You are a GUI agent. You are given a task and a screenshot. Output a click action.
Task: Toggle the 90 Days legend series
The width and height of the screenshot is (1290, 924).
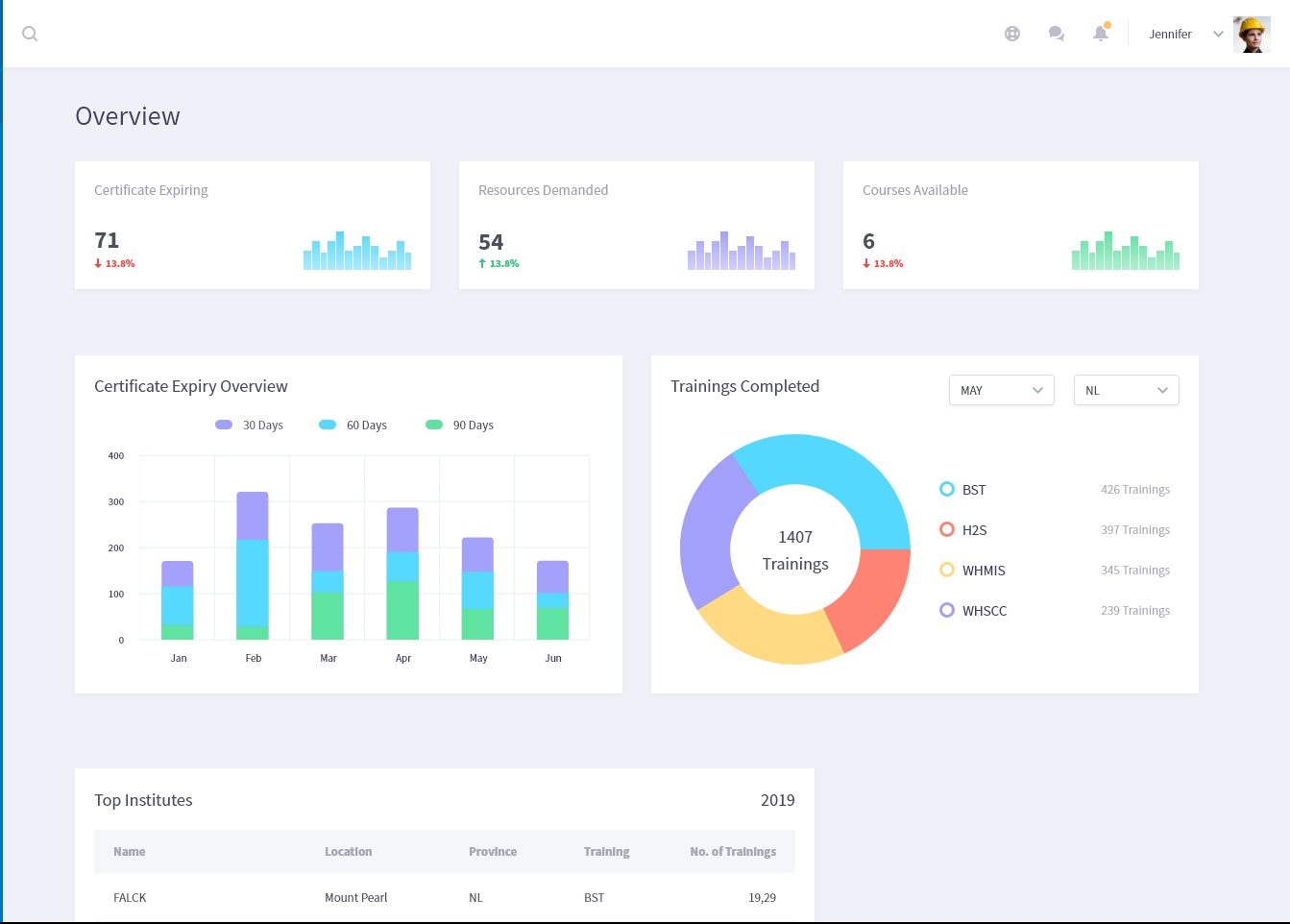click(x=459, y=425)
